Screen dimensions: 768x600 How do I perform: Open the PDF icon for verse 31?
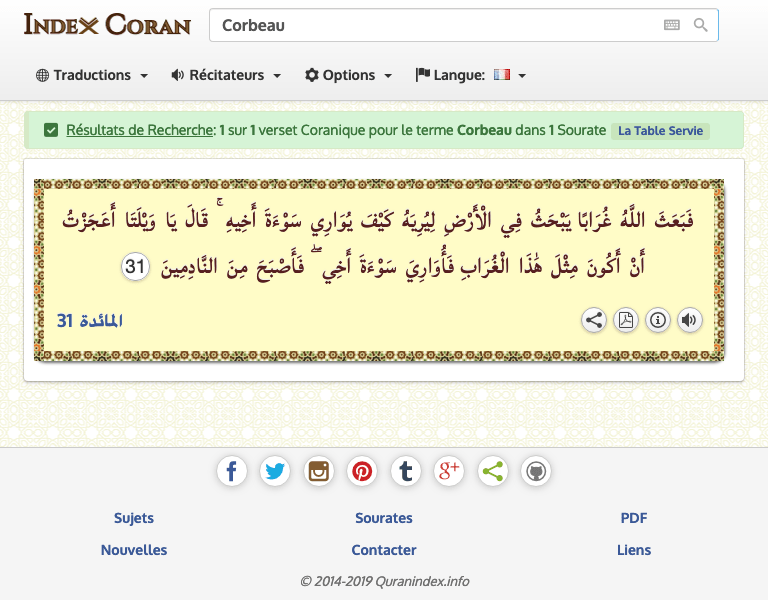(x=625, y=320)
